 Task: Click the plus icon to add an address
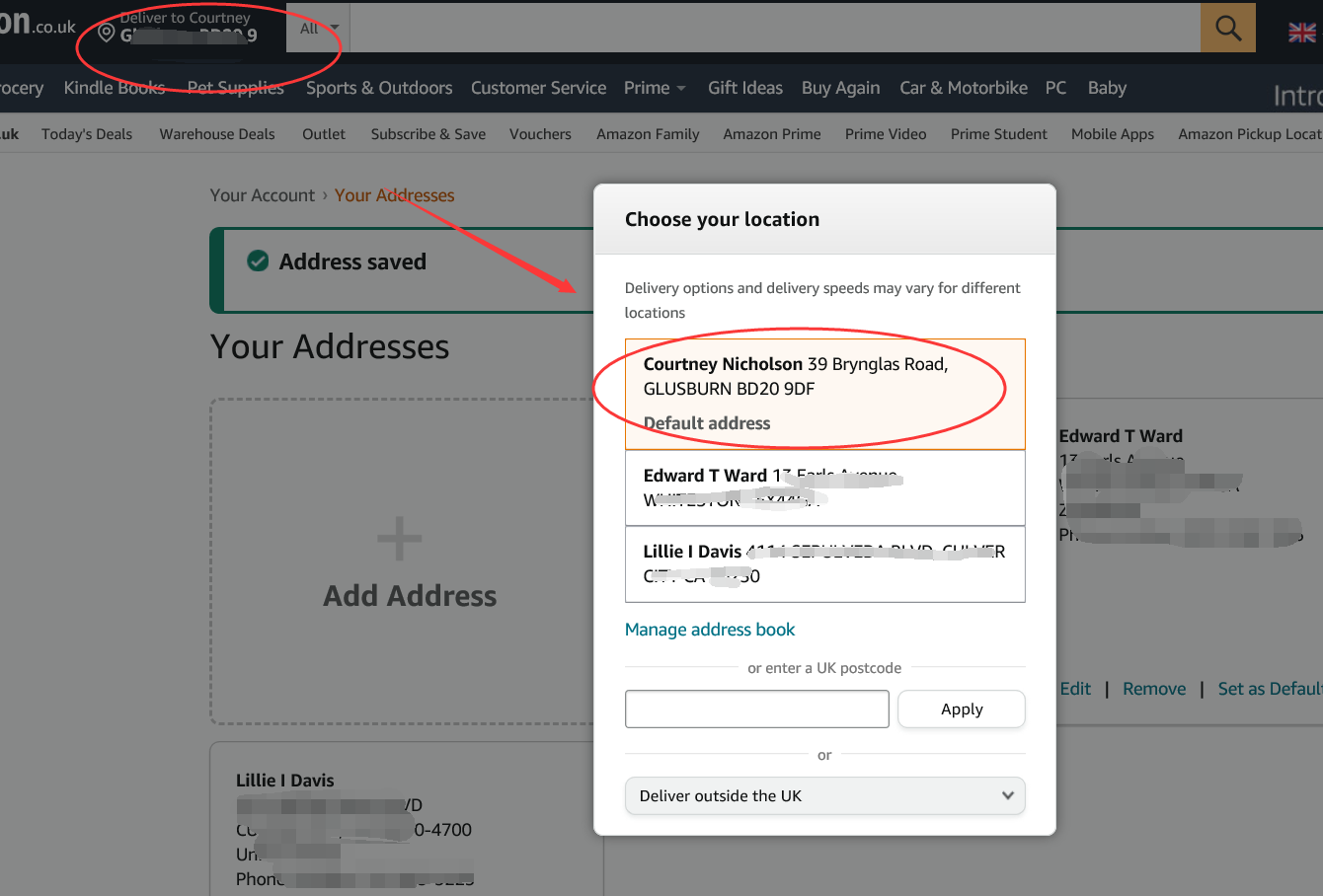tap(400, 539)
